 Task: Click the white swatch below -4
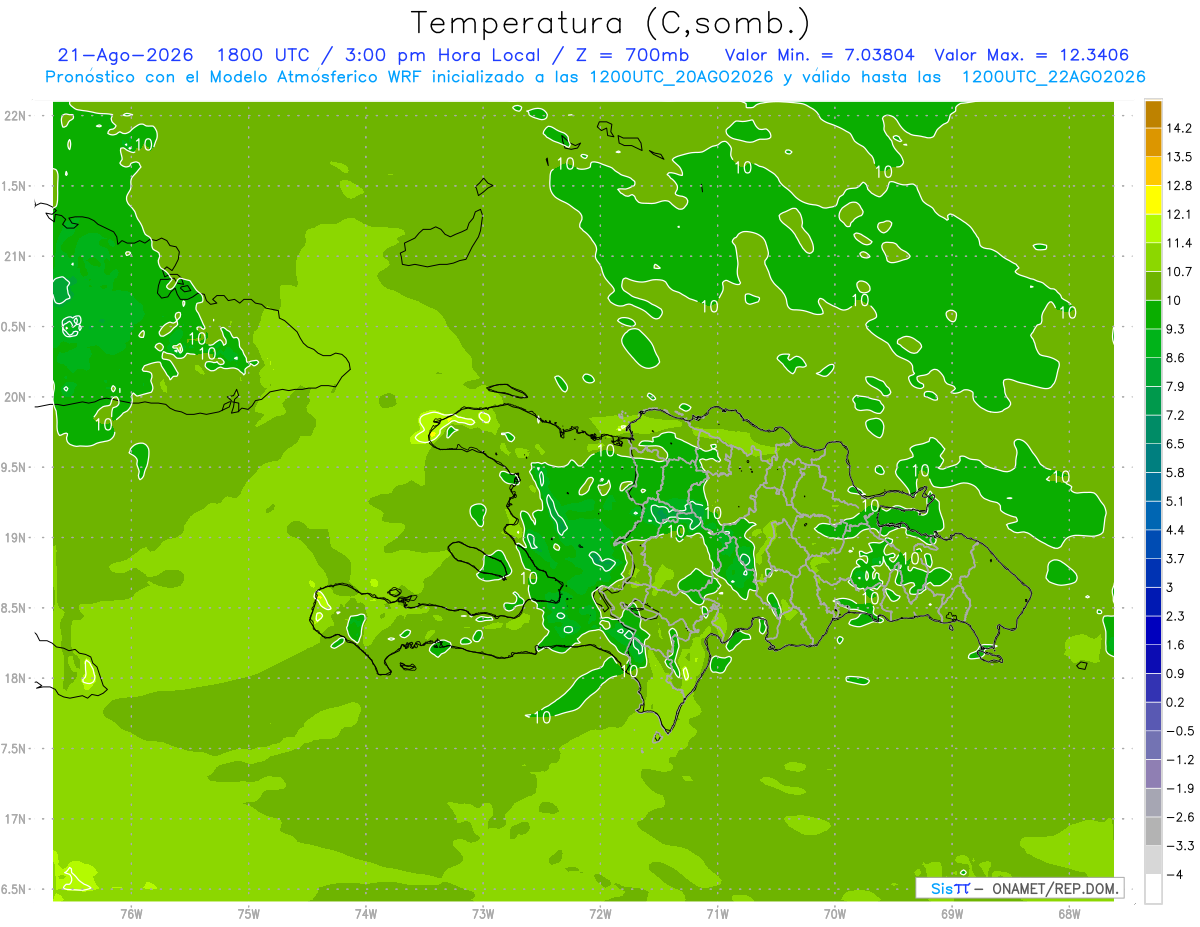[x=1153, y=888]
